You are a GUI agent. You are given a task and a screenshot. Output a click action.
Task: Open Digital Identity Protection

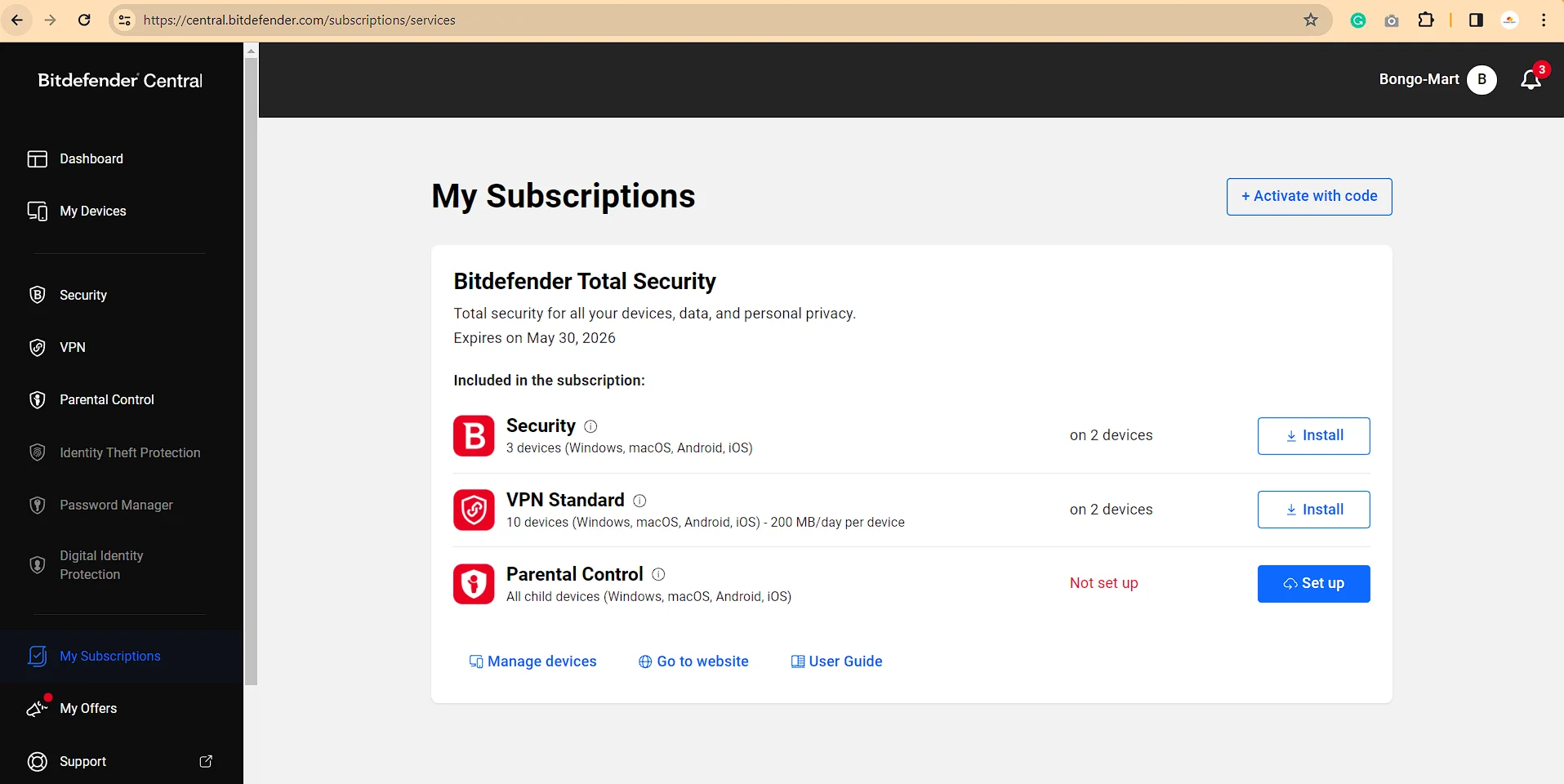coord(101,564)
